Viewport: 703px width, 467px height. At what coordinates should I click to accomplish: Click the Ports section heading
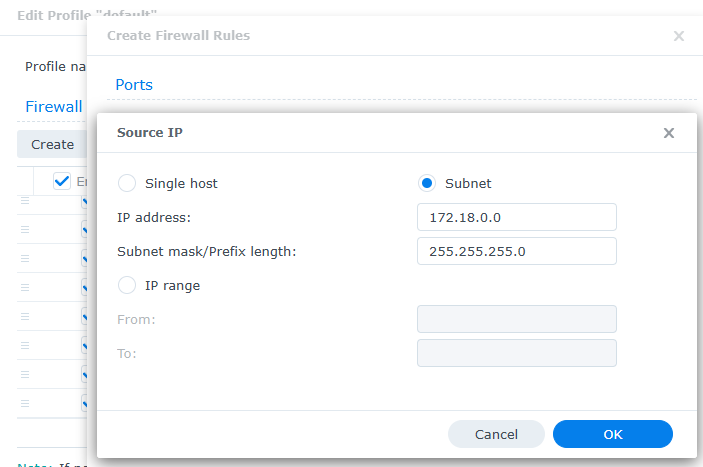point(134,85)
